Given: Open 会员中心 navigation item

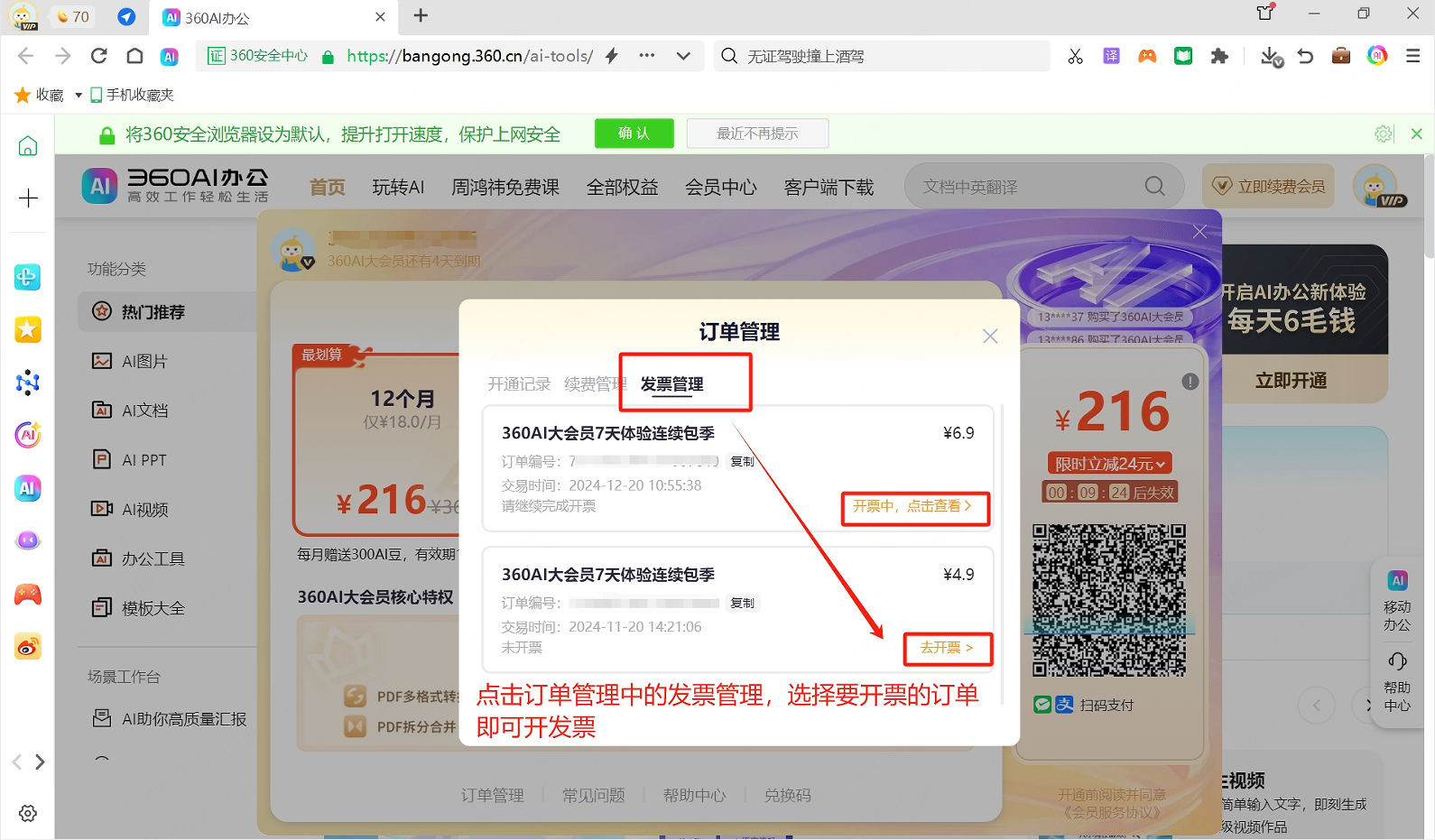Looking at the screenshot, I should coord(720,187).
